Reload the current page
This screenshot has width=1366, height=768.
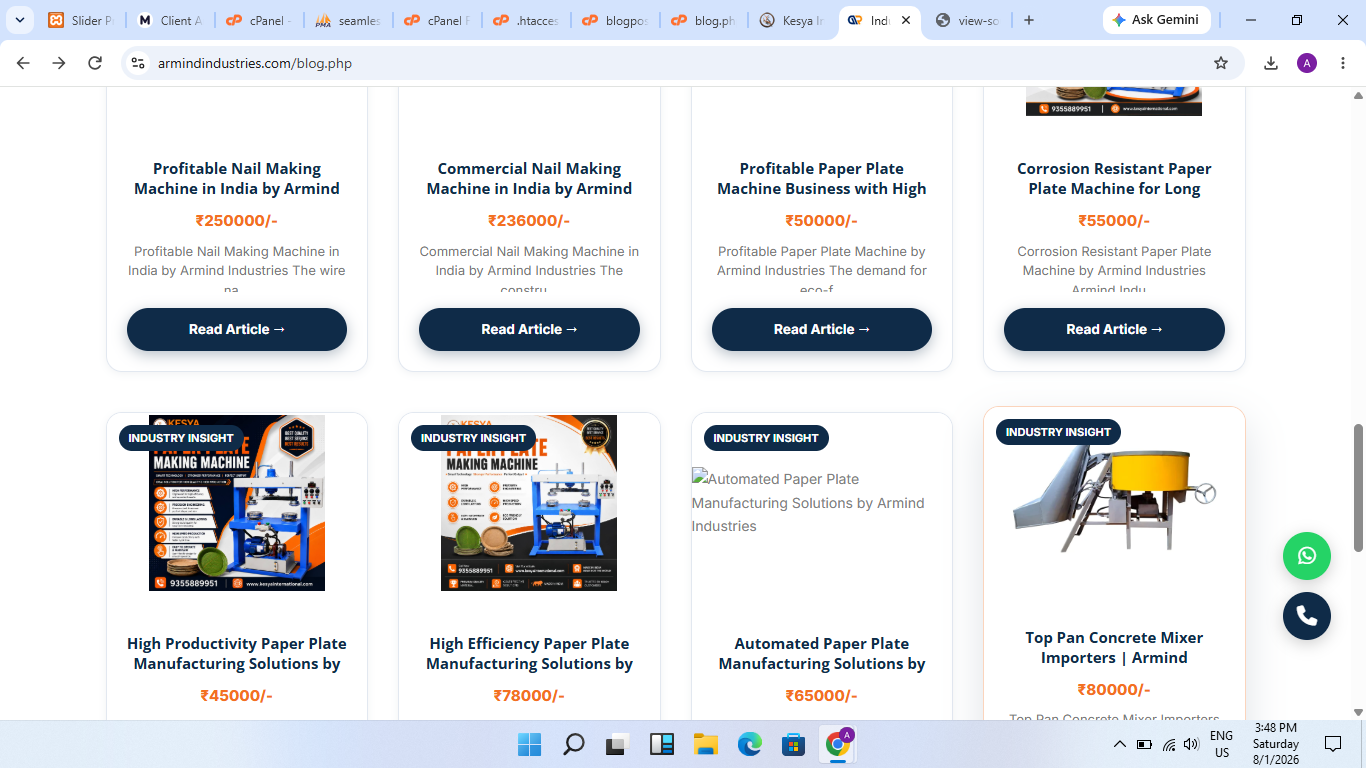[x=95, y=63]
